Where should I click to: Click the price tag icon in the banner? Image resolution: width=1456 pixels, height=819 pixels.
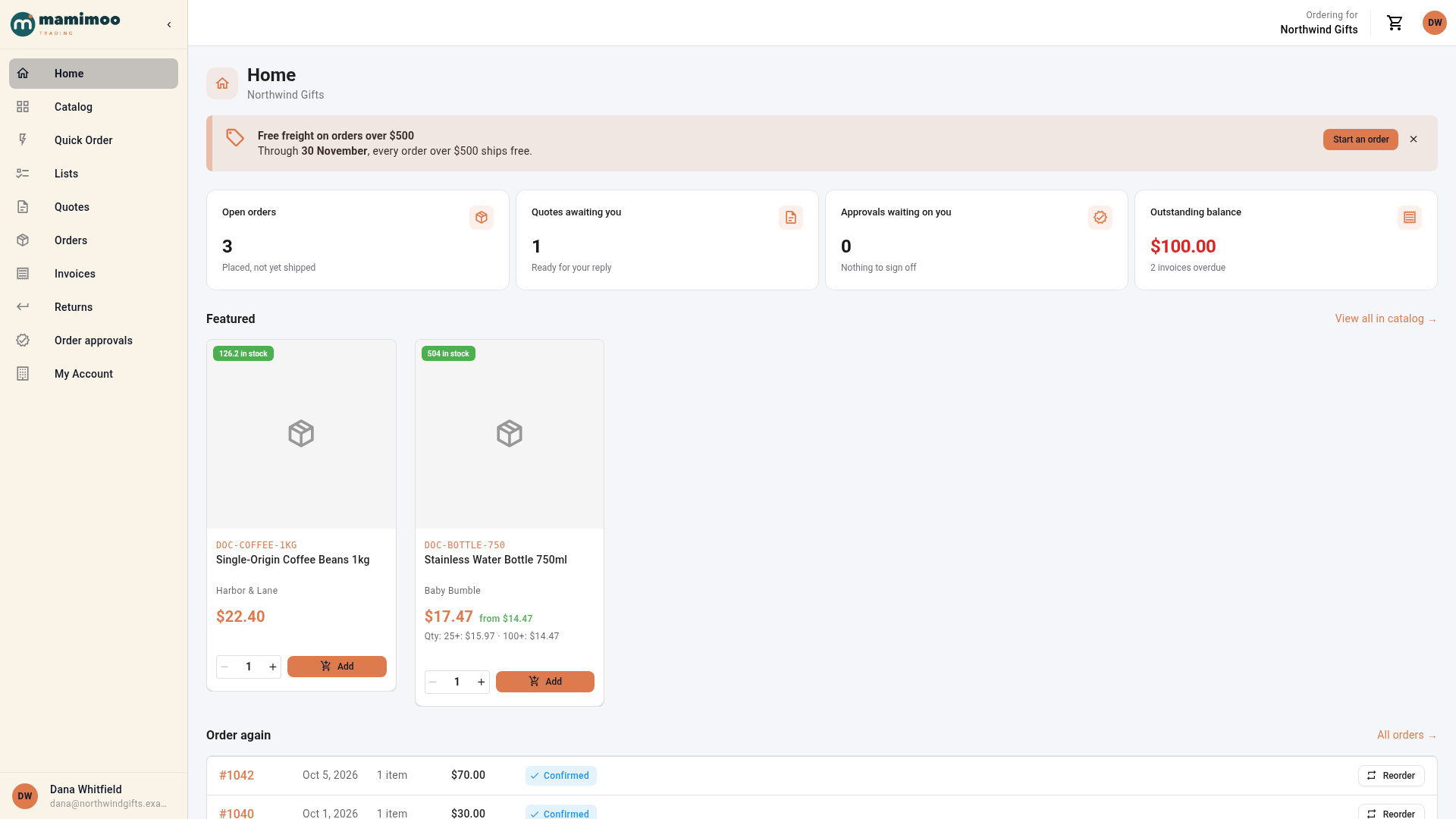pos(235,137)
